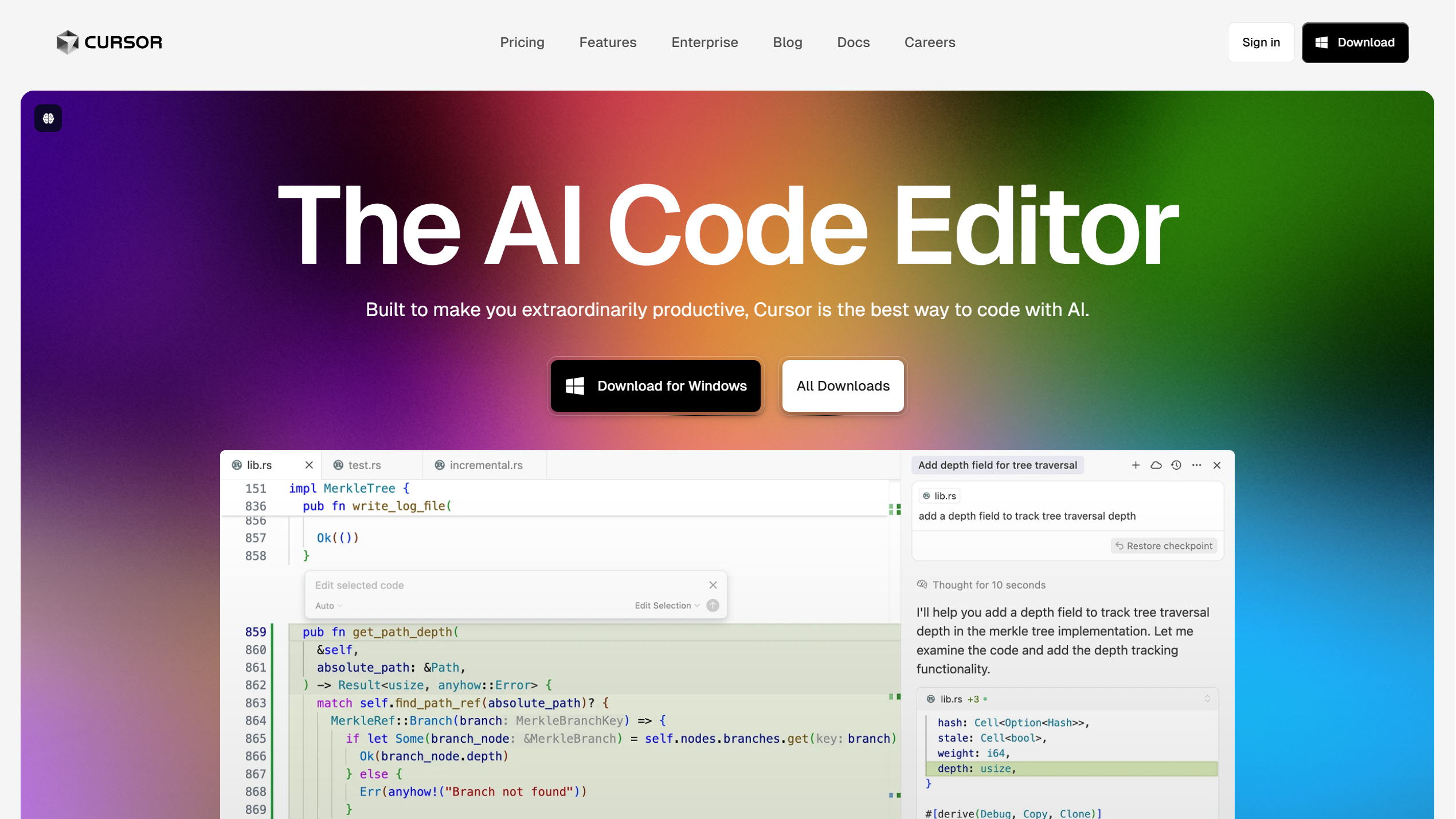1456x819 pixels.
Task: Click the Sign in button
Action: [1262, 42]
